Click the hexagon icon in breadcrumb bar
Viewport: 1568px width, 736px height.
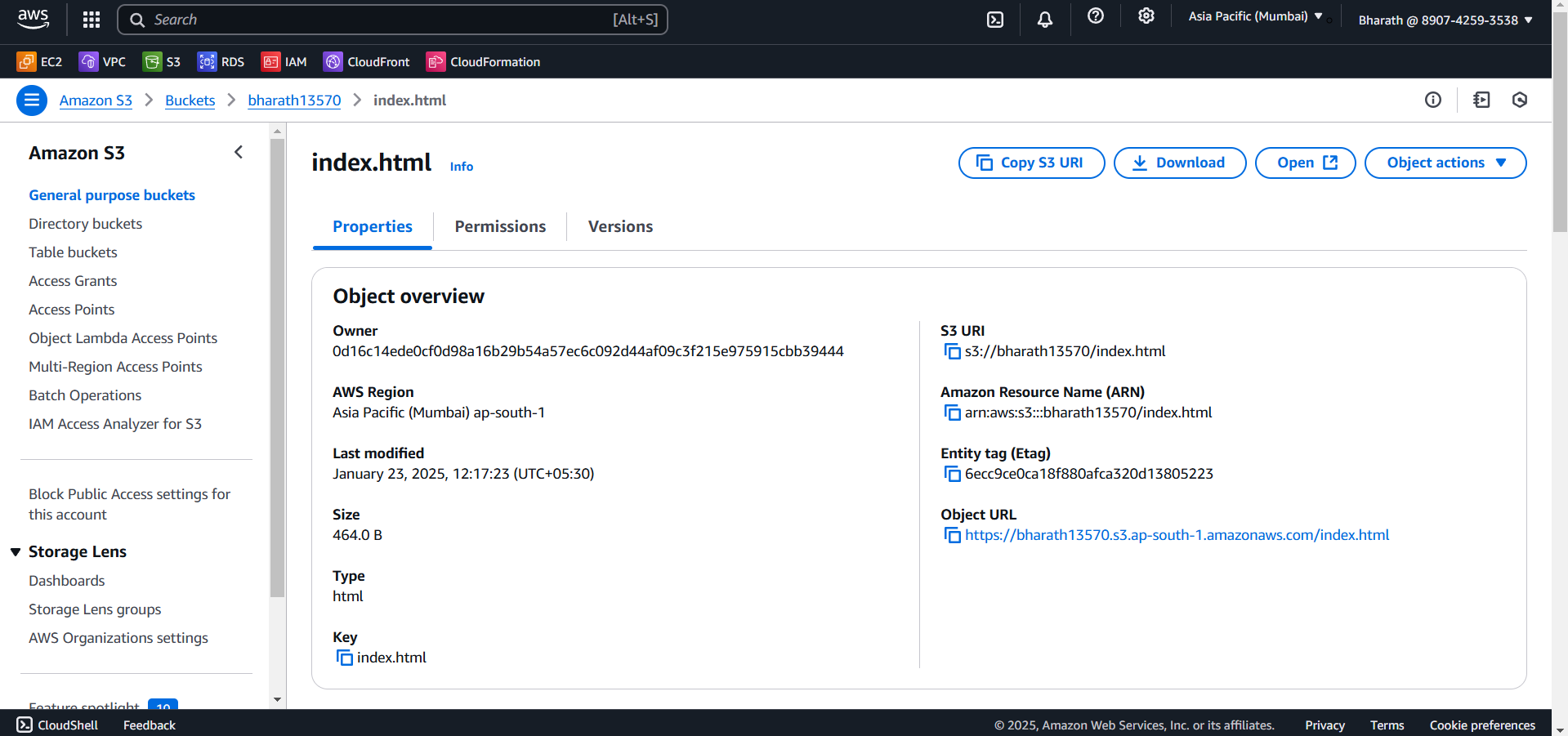click(x=1520, y=100)
